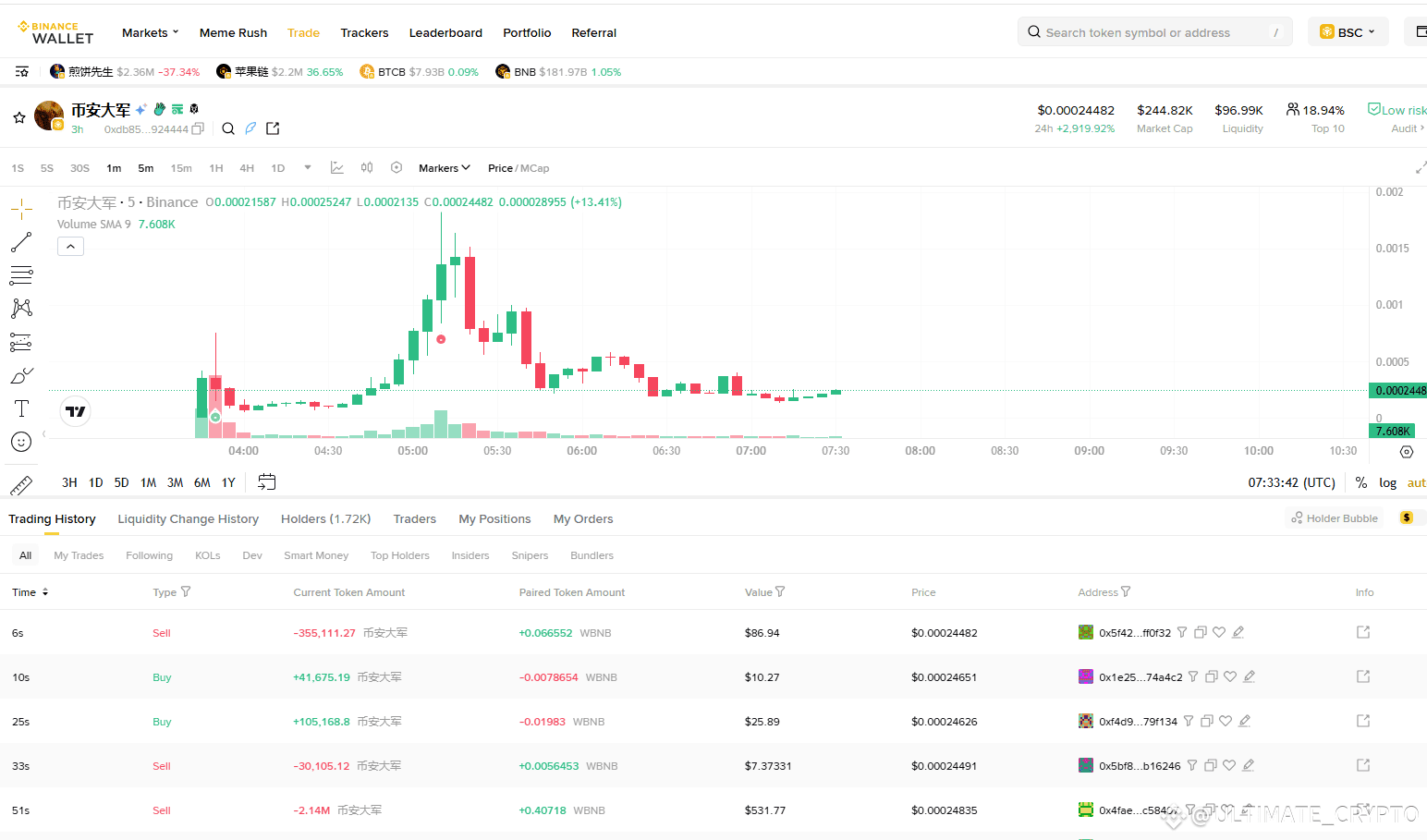This screenshot has width=1427, height=840.
Task: Collapse the chart legend indicators
Action: (70, 247)
